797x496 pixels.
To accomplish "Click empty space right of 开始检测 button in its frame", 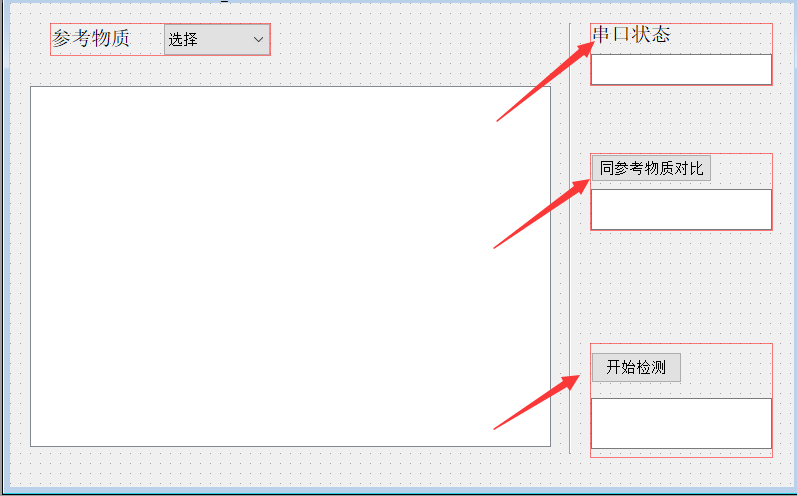I will [726, 367].
